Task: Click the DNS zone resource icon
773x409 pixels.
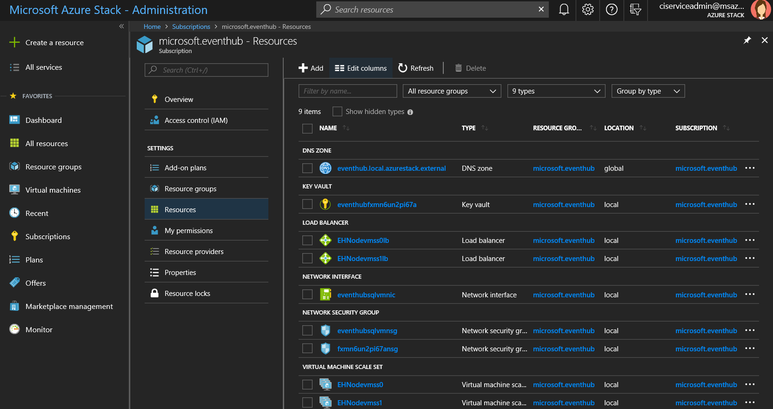Action: point(325,168)
